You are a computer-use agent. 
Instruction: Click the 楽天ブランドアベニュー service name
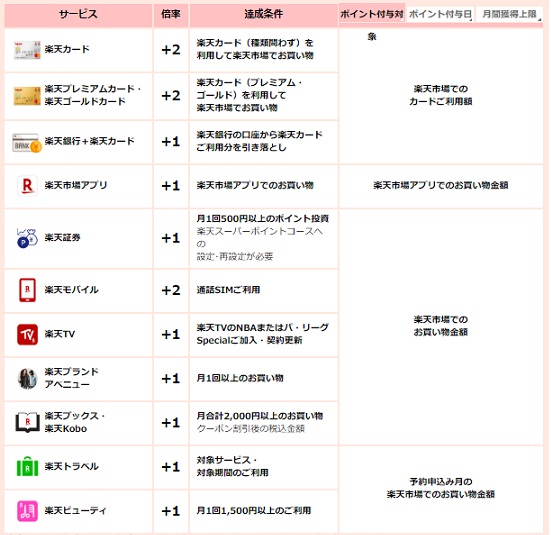71,378
